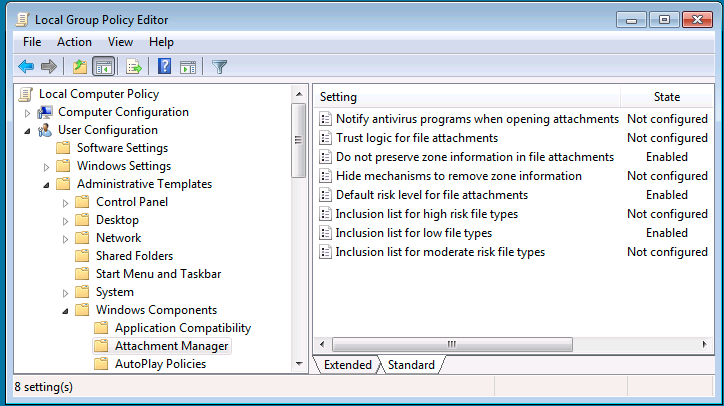Click the horizontal scrollbar right arrow
This screenshot has width=724, height=406.
(x=704, y=345)
